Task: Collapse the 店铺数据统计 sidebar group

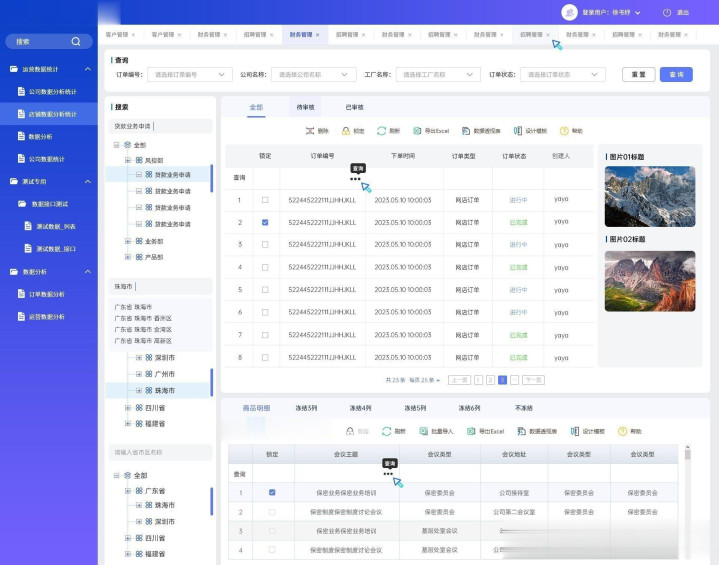Action: [87, 69]
